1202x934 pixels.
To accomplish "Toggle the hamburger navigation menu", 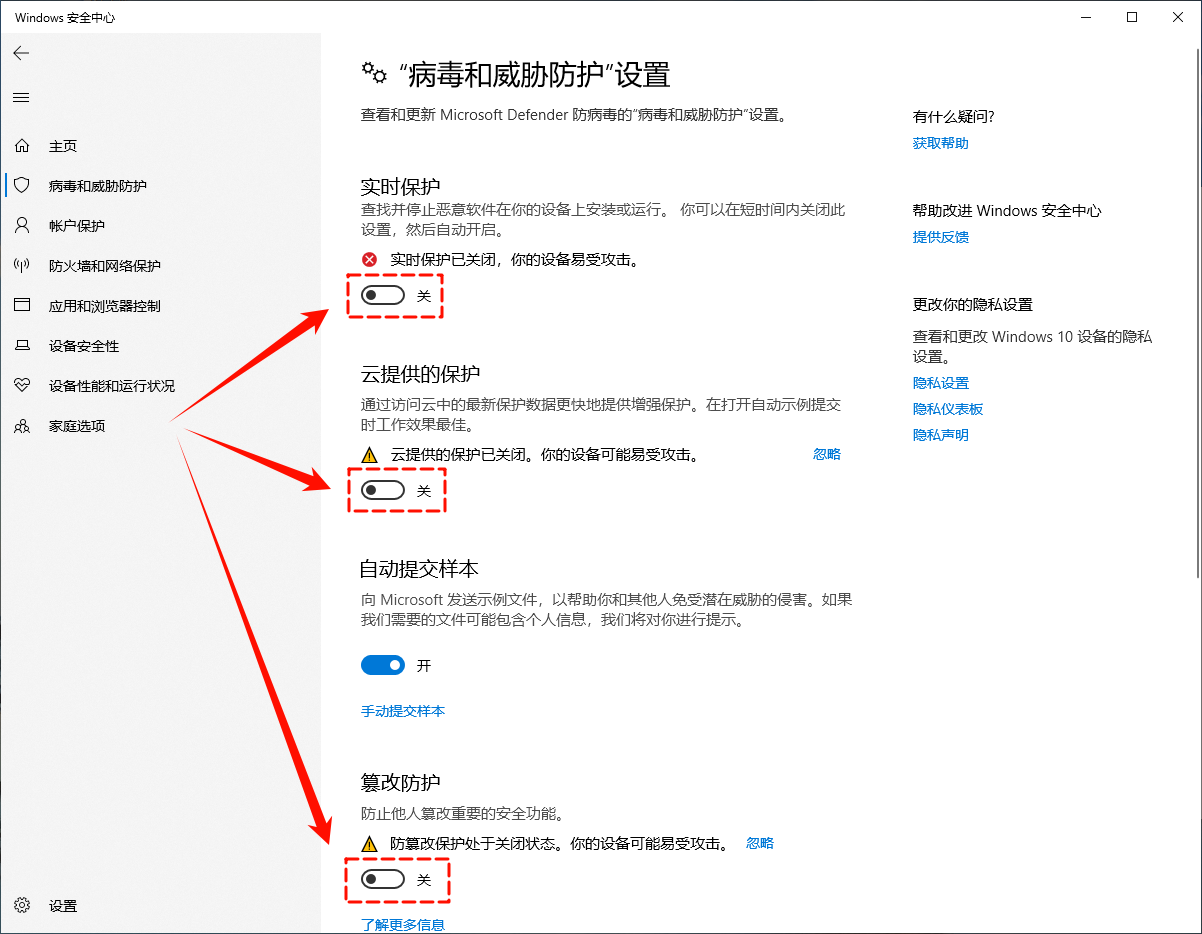I will pyautogui.click(x=21, y=97).
